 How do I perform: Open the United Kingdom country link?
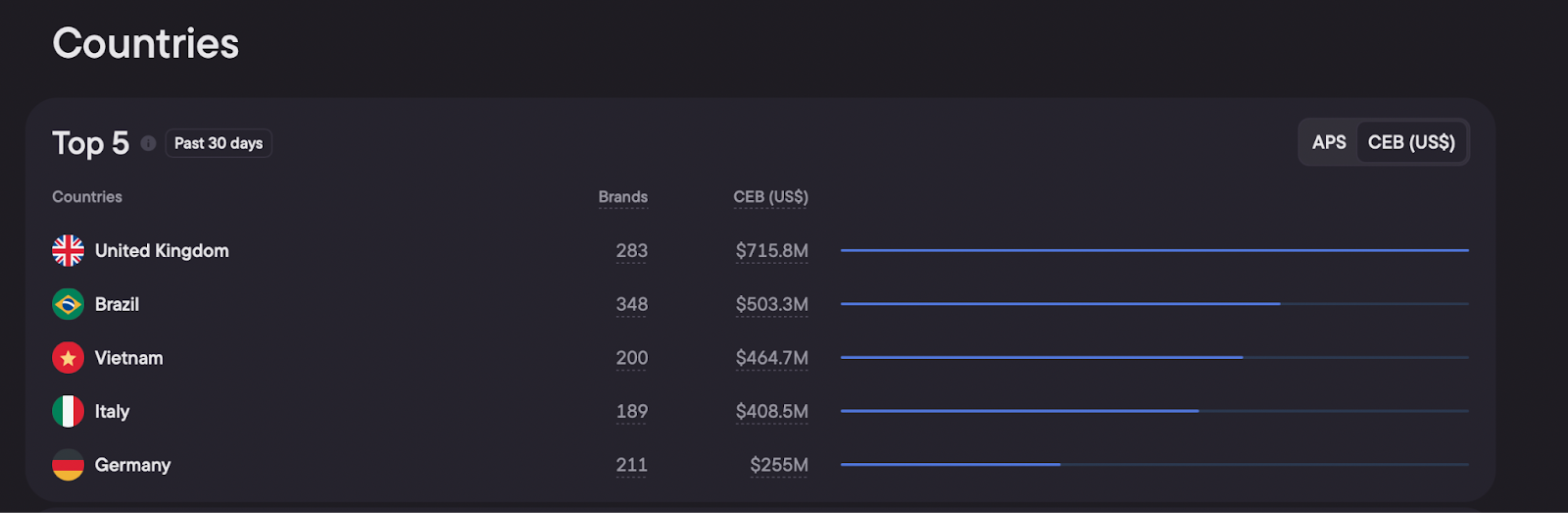pyautogui.click(x=162, y=251)
